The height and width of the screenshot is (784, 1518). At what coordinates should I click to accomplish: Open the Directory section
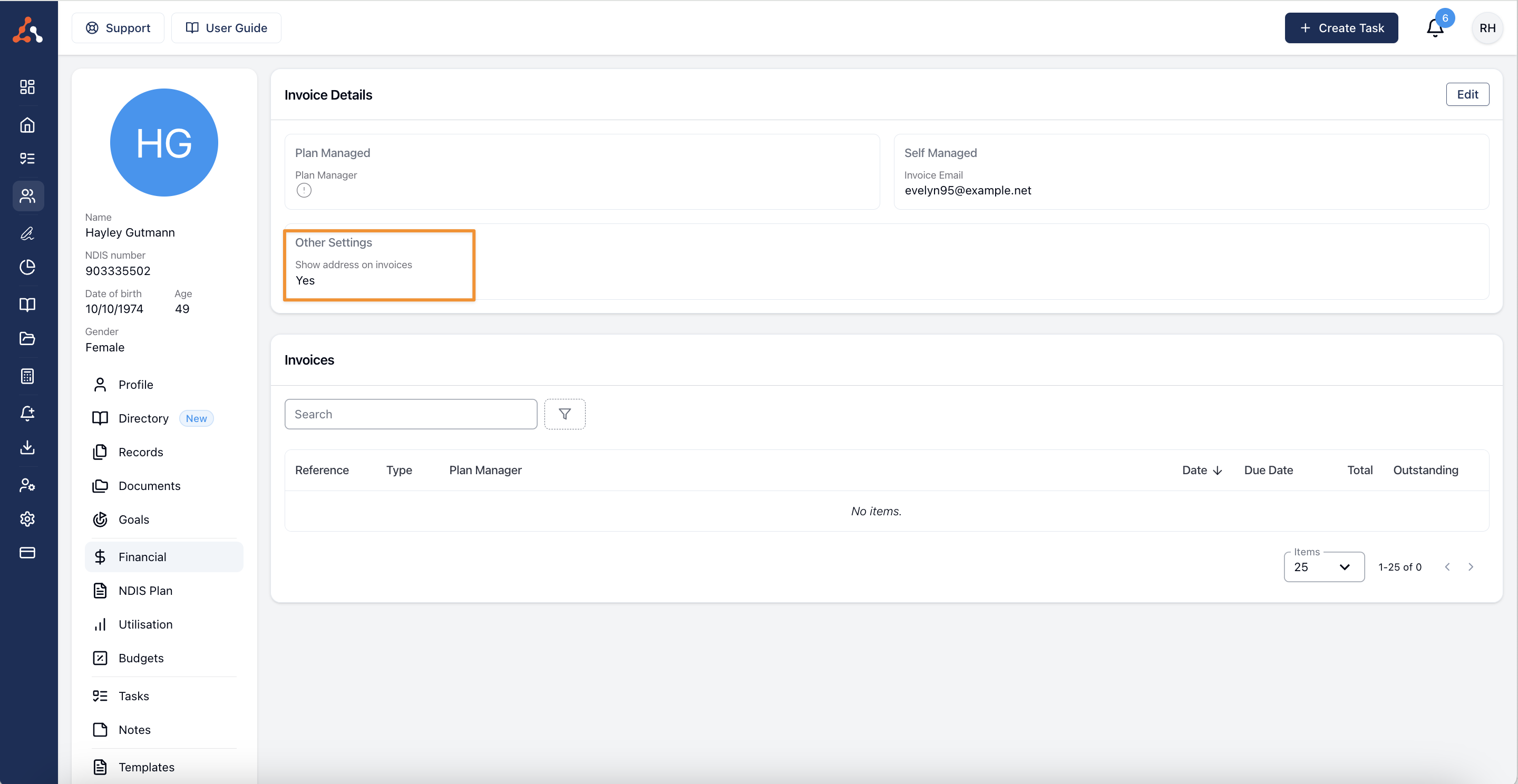click(x=143, y=418)
